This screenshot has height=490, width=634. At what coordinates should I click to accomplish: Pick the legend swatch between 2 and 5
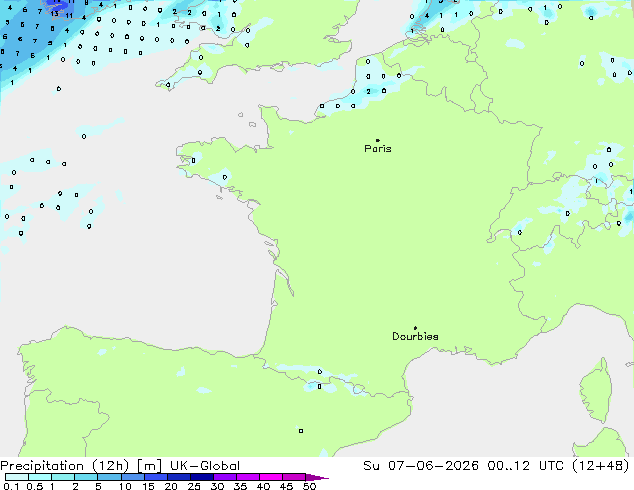[86, 477]
